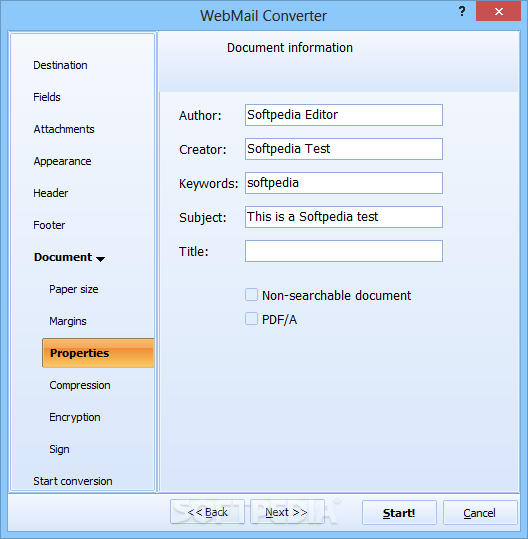Click into the Subject field
The image size is (528, 539).
click(x=344, y=217)
